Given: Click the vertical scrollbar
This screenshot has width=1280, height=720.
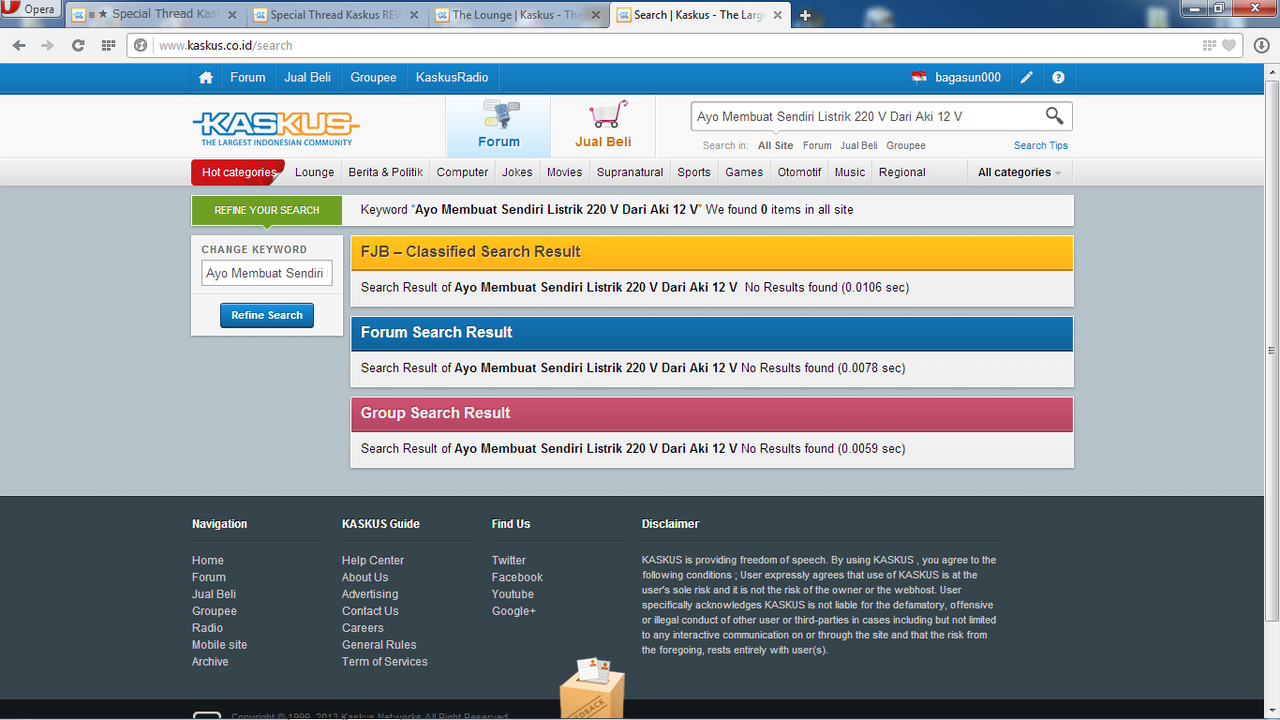Looking at the screenshot, I should click(x=1271, y=350).
